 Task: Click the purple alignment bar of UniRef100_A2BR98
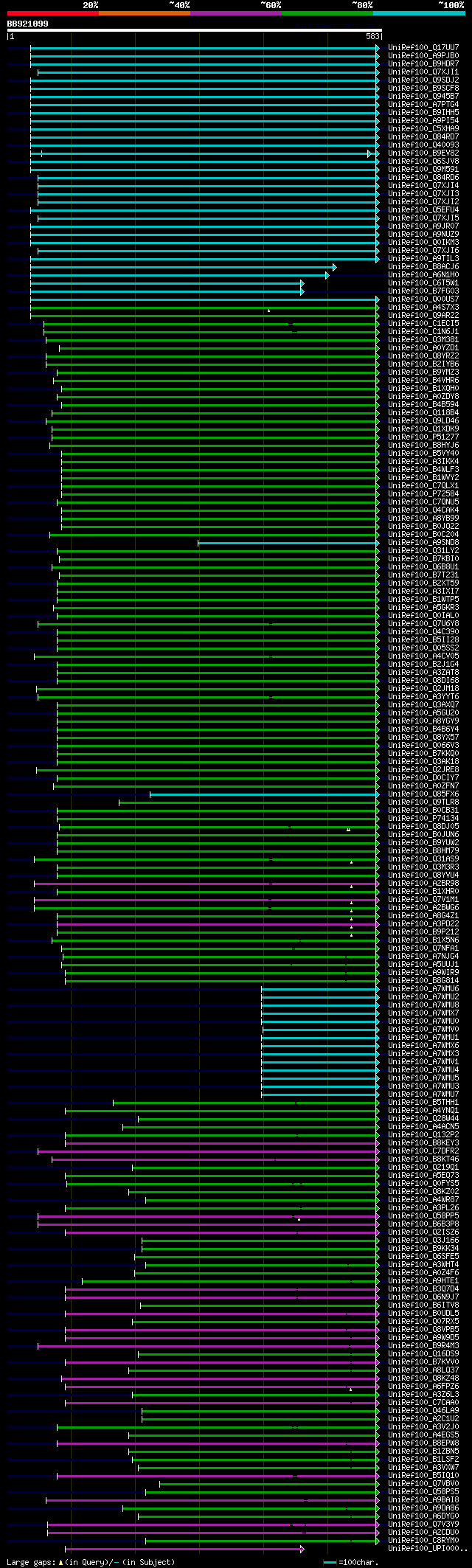[x=206, y=884]
